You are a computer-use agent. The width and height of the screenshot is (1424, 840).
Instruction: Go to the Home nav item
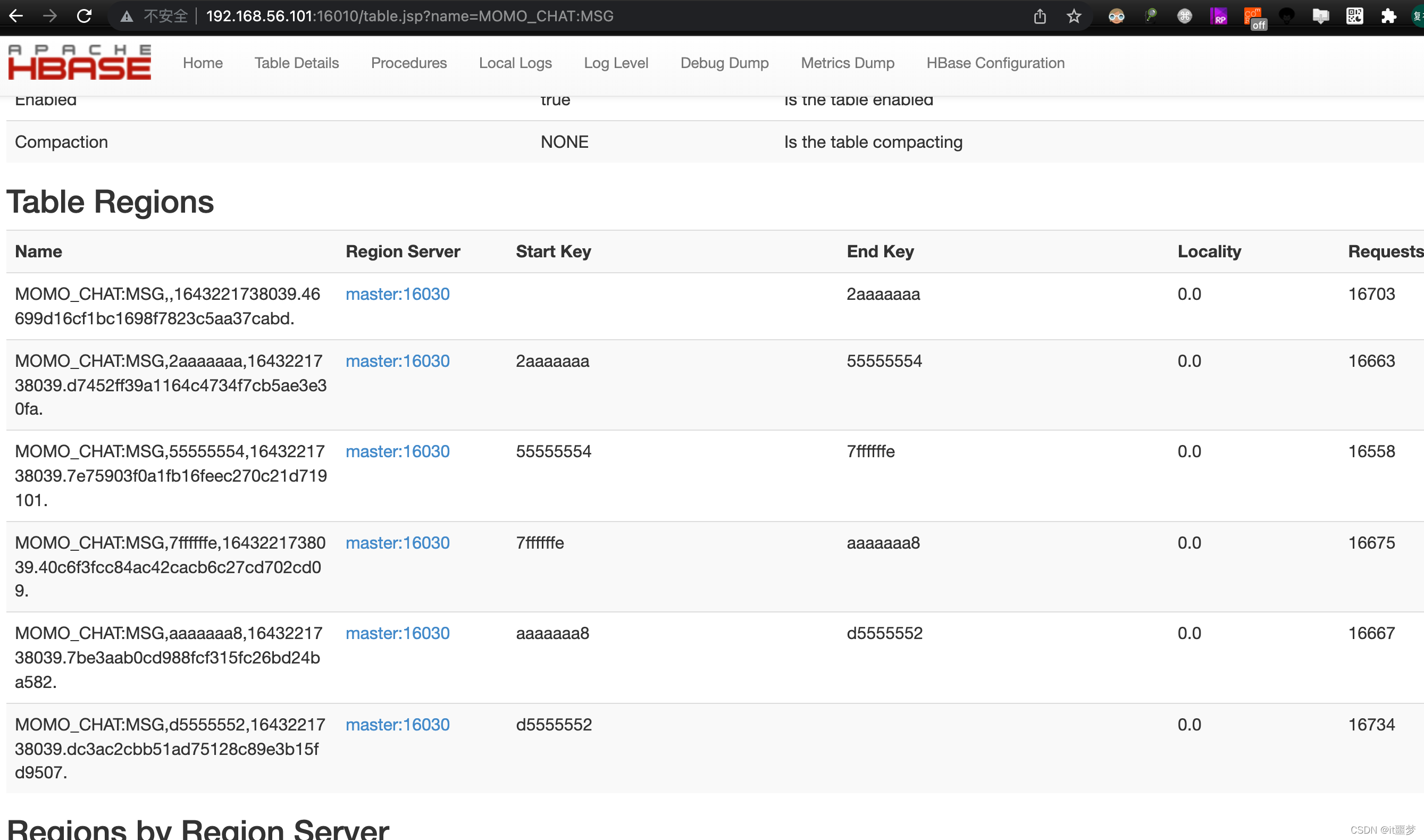(x=203, y=63)
